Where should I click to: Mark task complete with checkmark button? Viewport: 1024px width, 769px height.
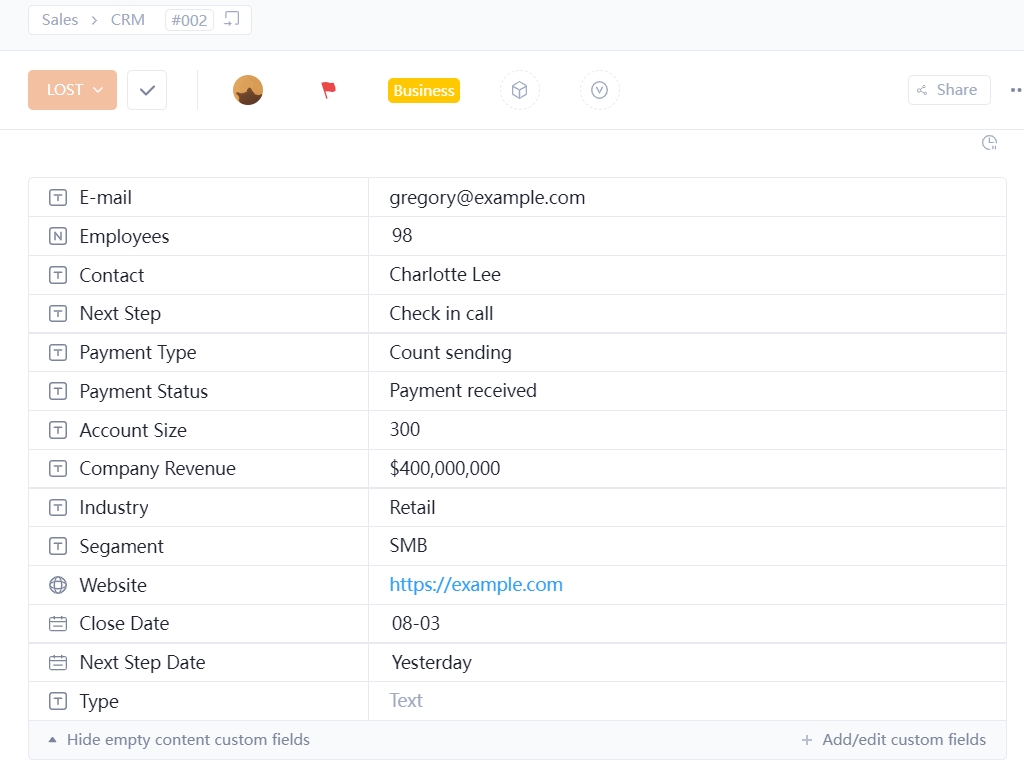(x=147, y=90)
